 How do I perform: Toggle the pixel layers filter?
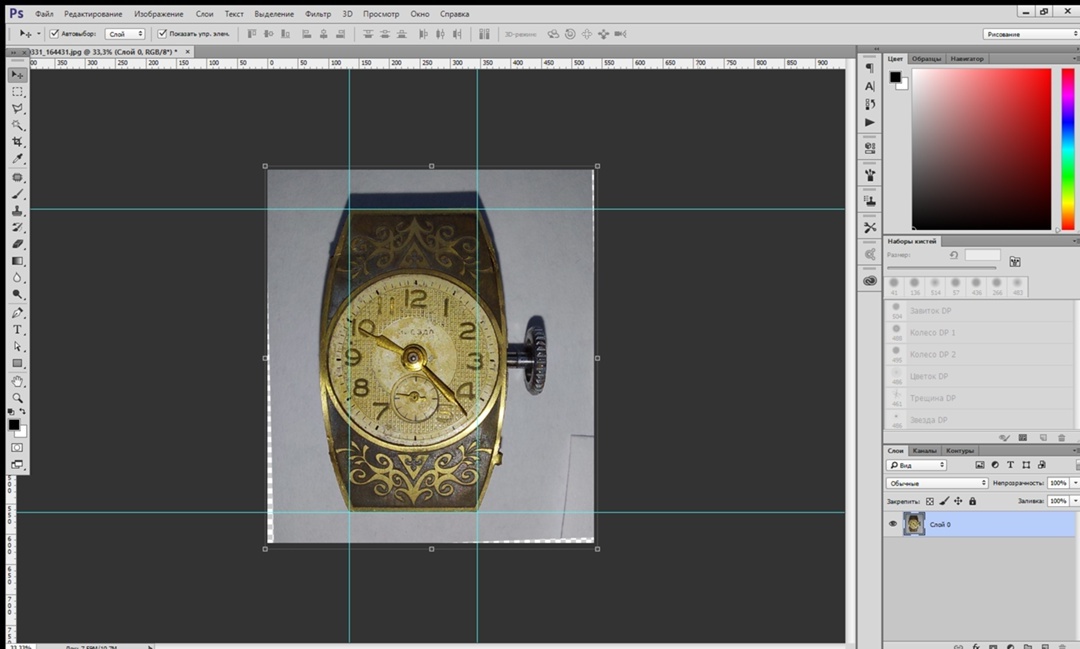980,465
